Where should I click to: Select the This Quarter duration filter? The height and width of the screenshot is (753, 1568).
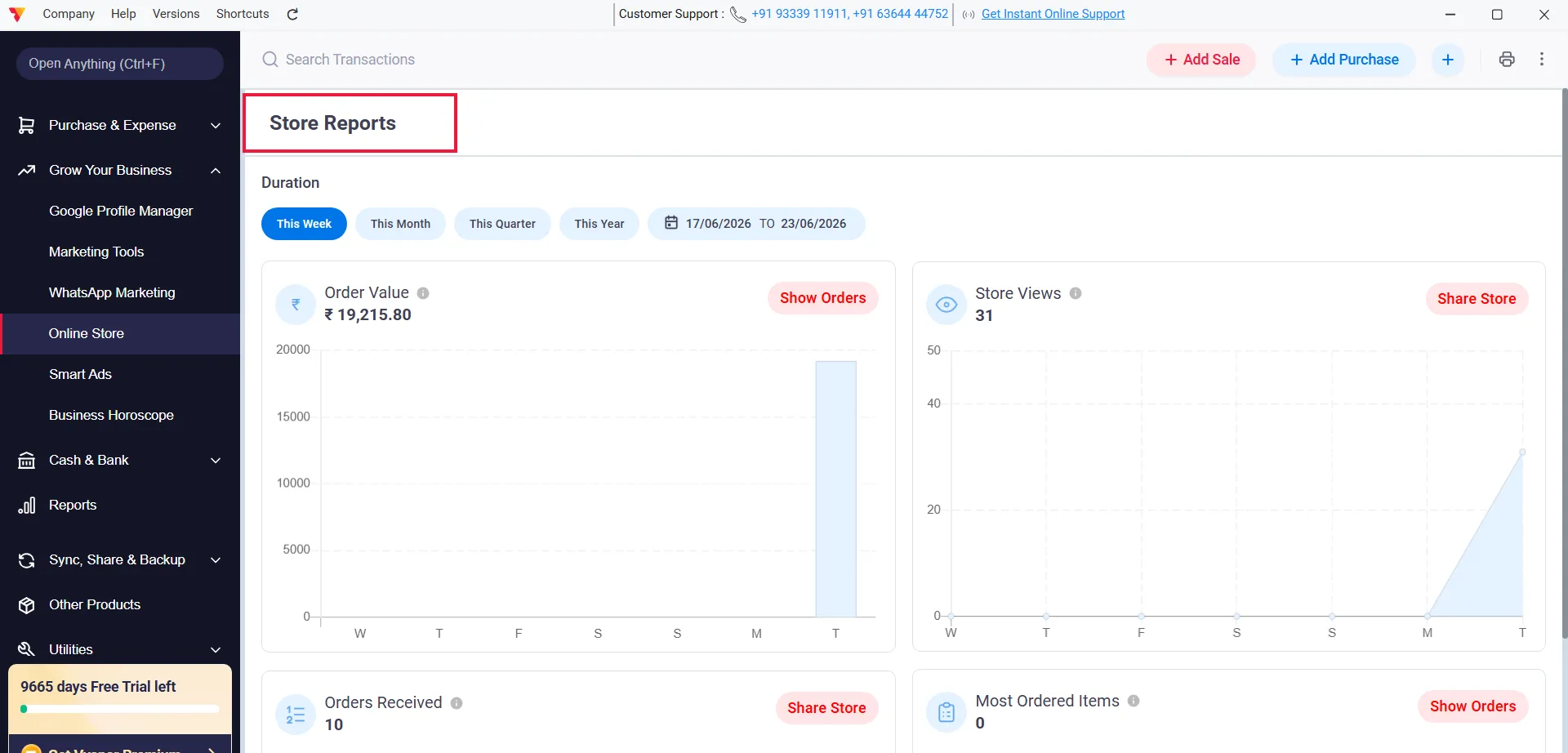click(502, 224)
